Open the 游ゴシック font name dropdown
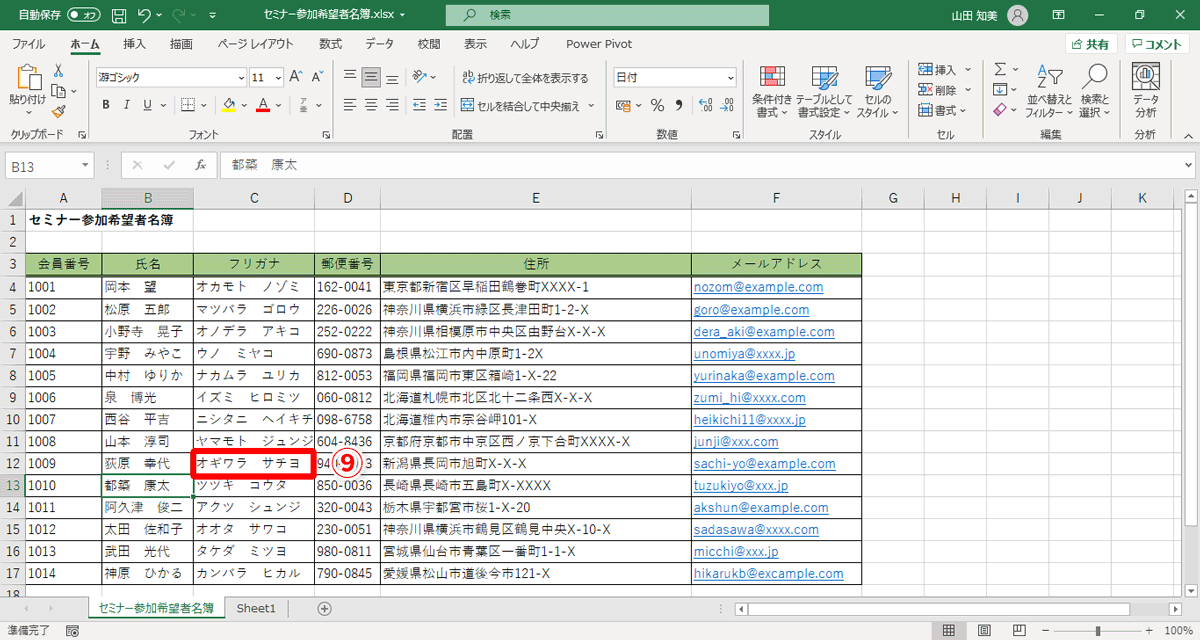The width and height of the screenshot is (1200, 640). click(241, 77)
